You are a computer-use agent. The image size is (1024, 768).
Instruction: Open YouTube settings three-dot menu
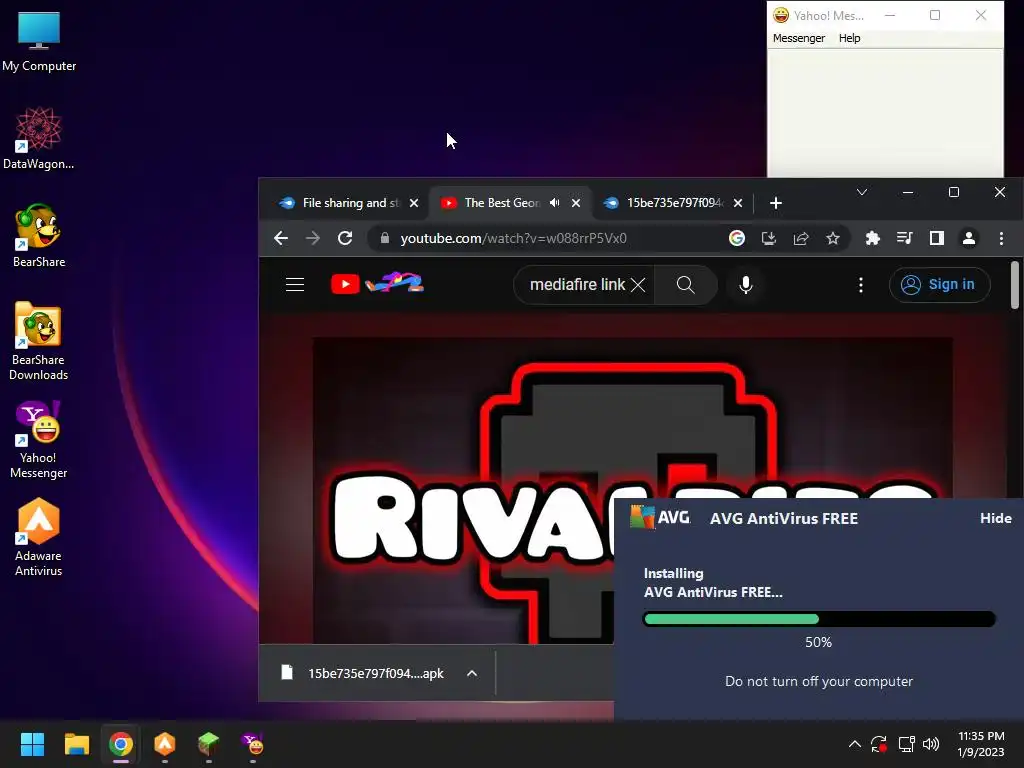click(x=861, y=285)
